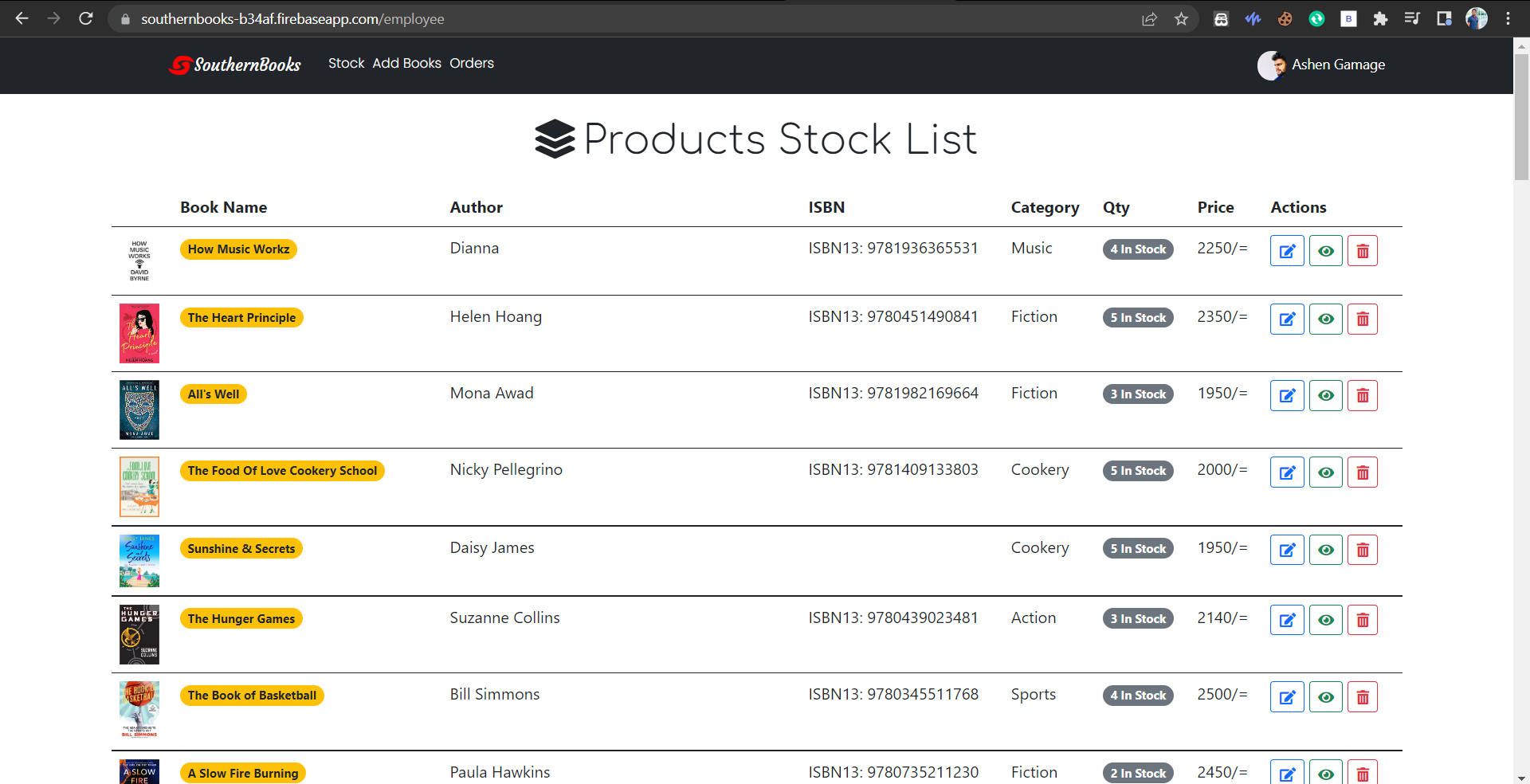This screenshot has width=1530, height=784.
Task: Bookmark this page with the star icon
Action: (1182, 18)
